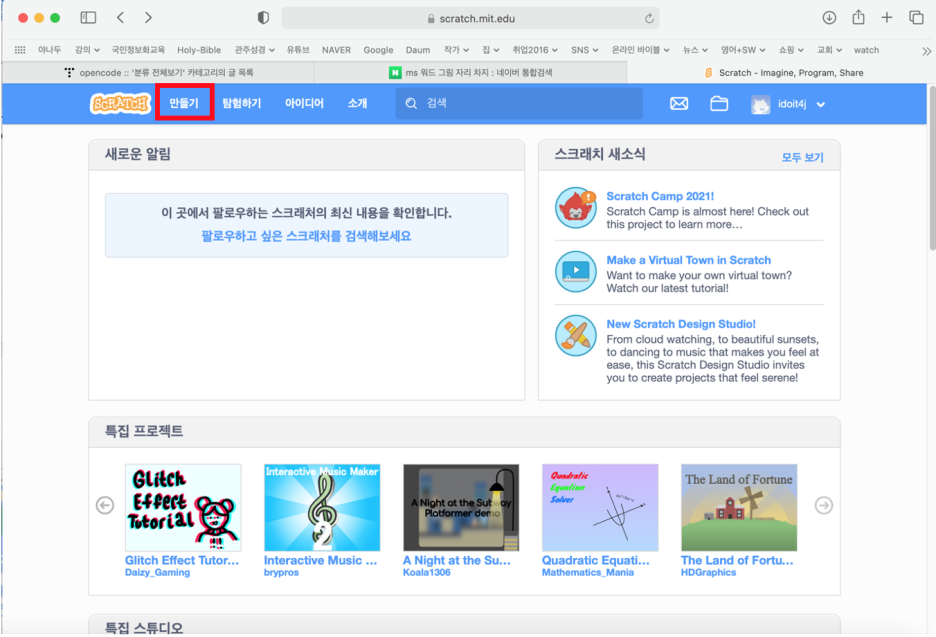Click the scratch.mit.edu address bar
The height and width of the screenshot is (637, 936).
point(470,19)
